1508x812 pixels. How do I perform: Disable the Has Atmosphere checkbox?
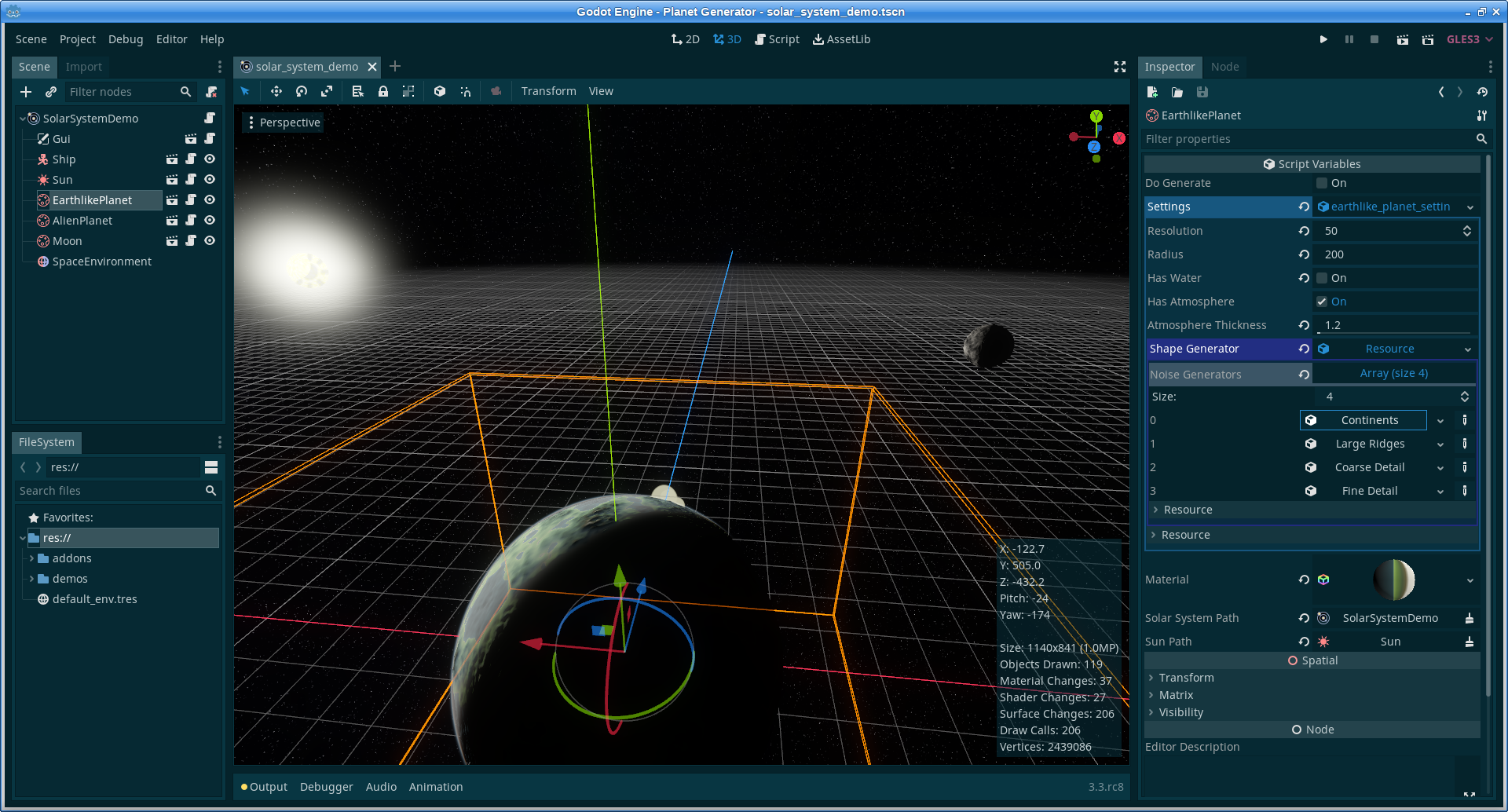pos(1322,302)
